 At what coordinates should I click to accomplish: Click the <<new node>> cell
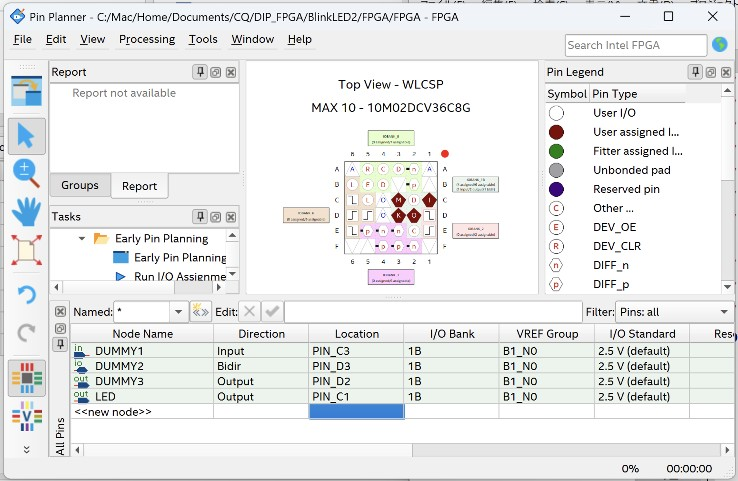click(x=143, y=412)
